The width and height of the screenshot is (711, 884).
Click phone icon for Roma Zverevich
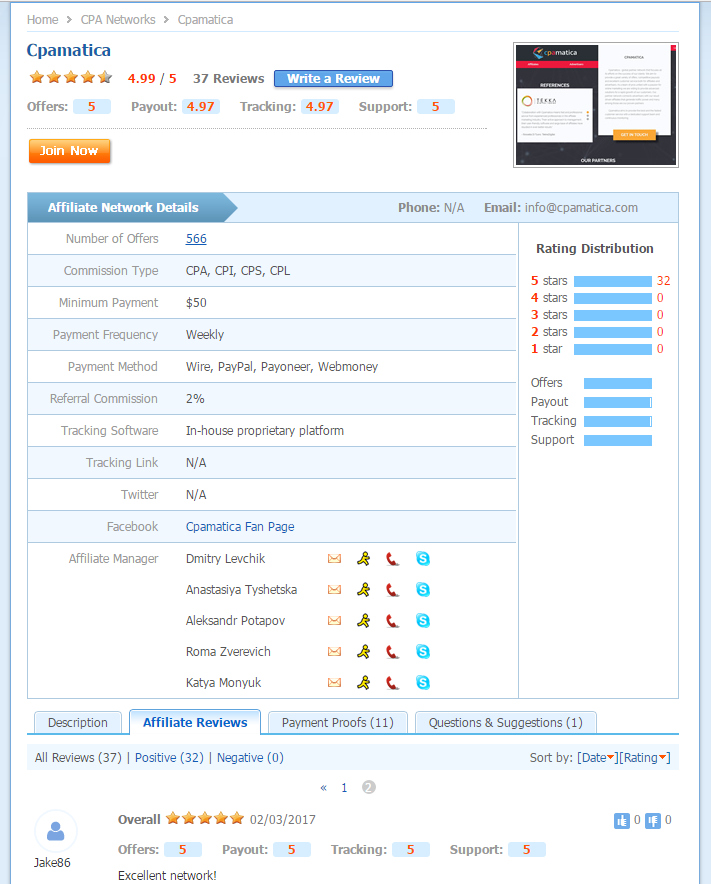pos(392,652)
